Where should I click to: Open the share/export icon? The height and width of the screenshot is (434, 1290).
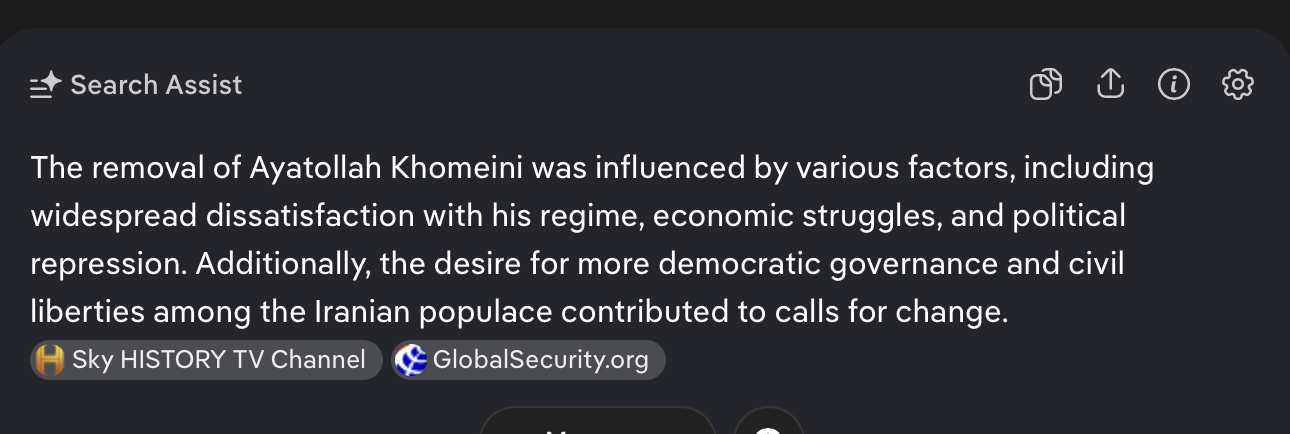tap(1110, 85)
